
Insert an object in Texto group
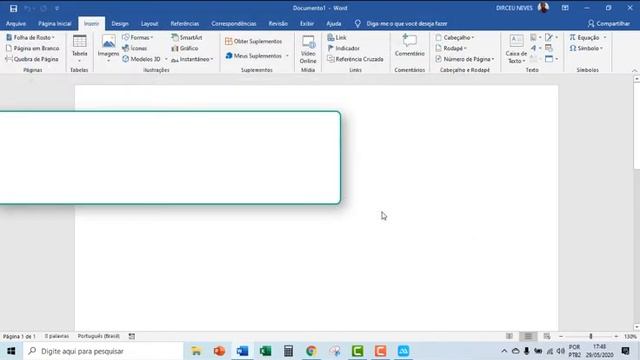[551, 59]
